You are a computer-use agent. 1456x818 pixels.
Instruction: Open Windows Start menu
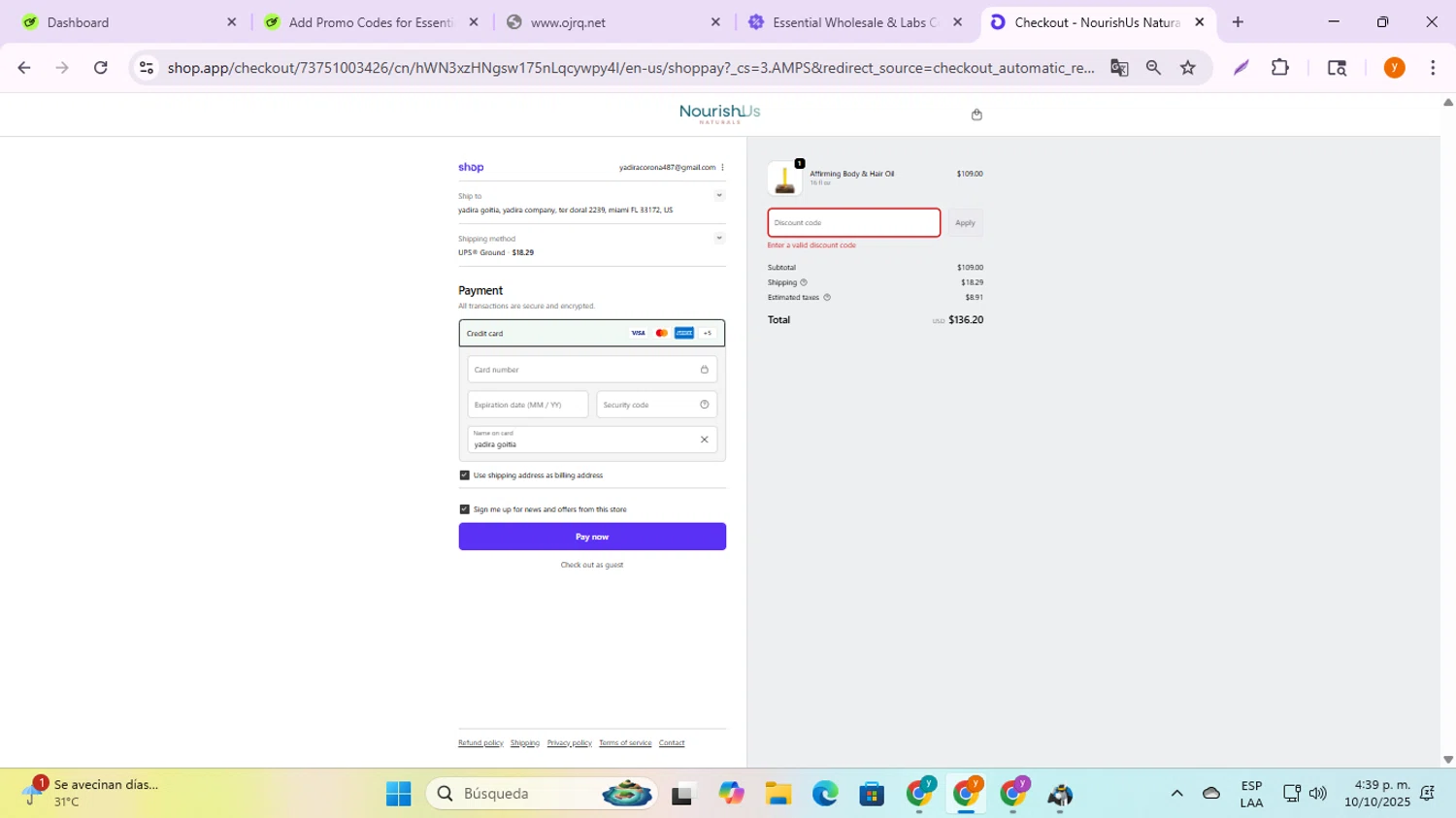click(398, 794)
